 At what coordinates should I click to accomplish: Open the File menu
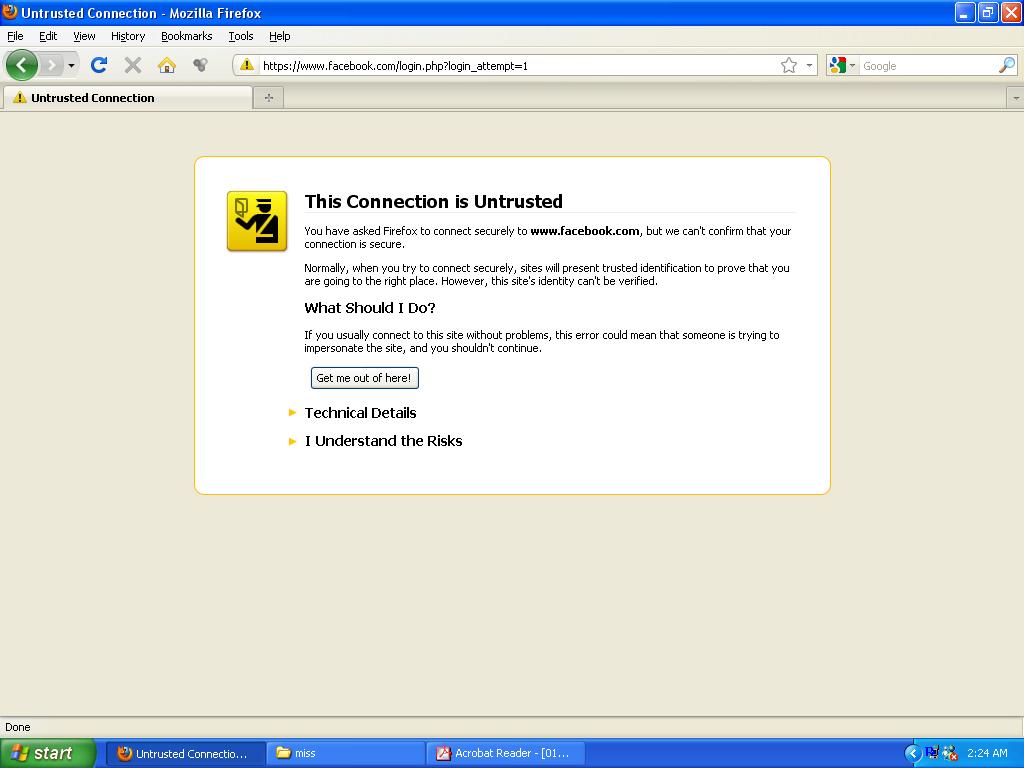click(x=15, y=37)
